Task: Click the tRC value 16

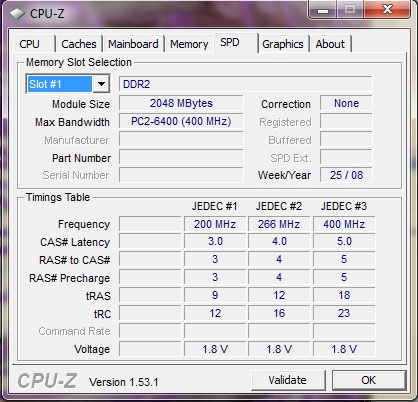Action: (x=279, y=313)
